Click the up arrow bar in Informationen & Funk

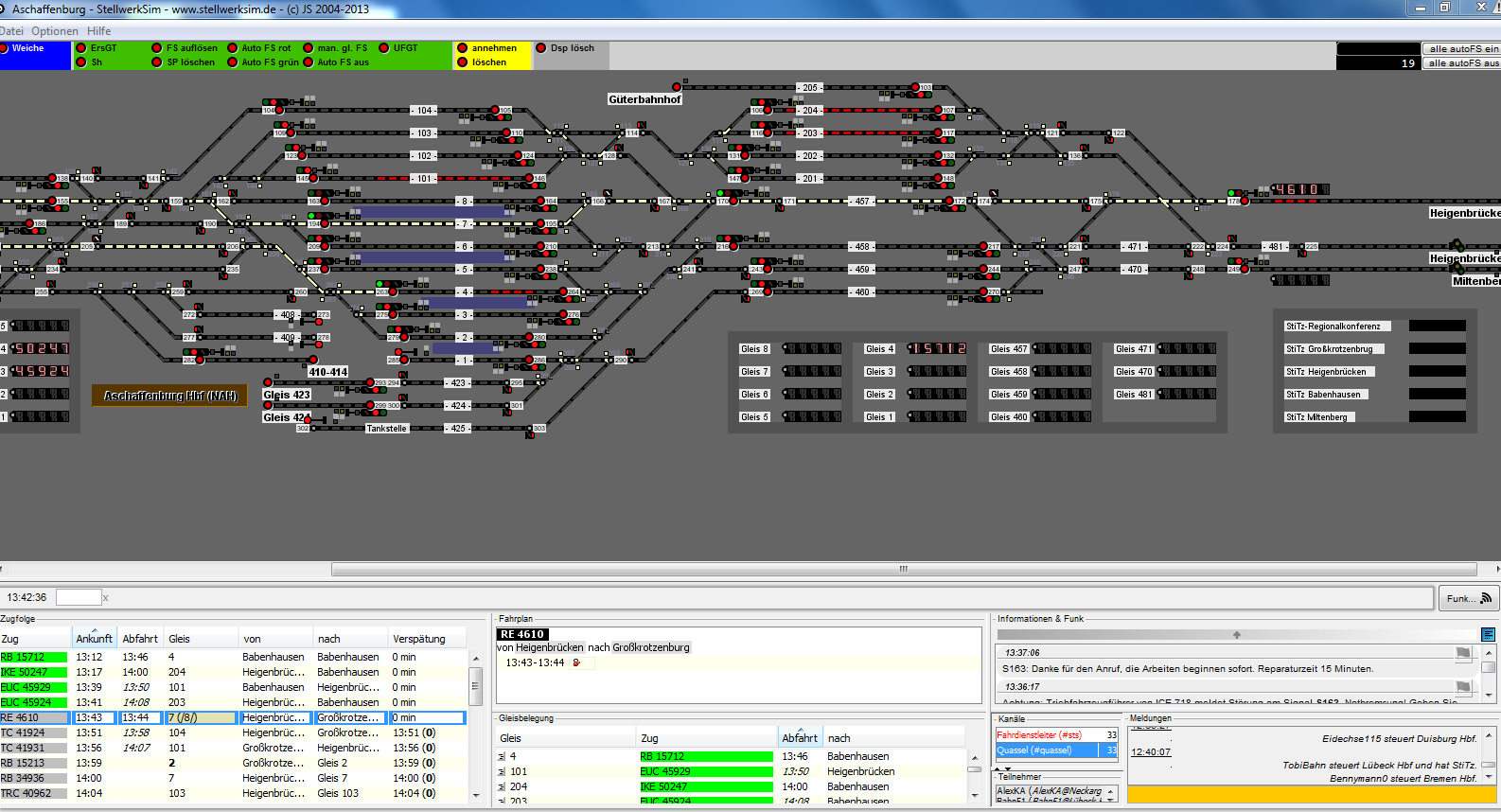(1236, 635)
